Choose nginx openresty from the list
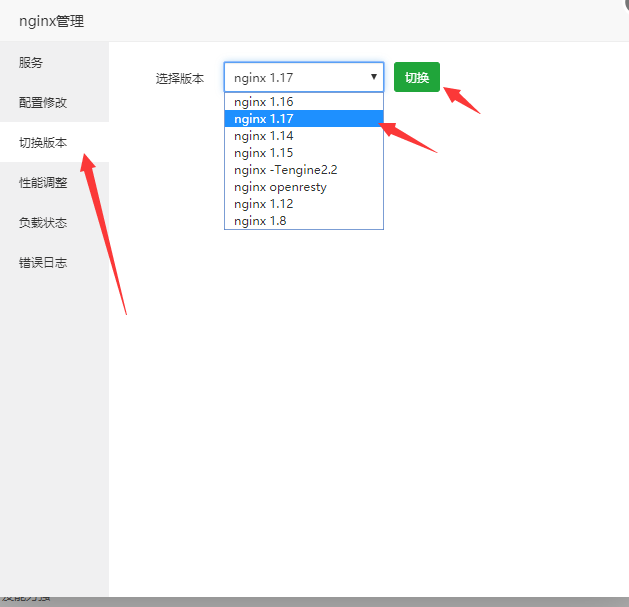 [x=304, y=187]
